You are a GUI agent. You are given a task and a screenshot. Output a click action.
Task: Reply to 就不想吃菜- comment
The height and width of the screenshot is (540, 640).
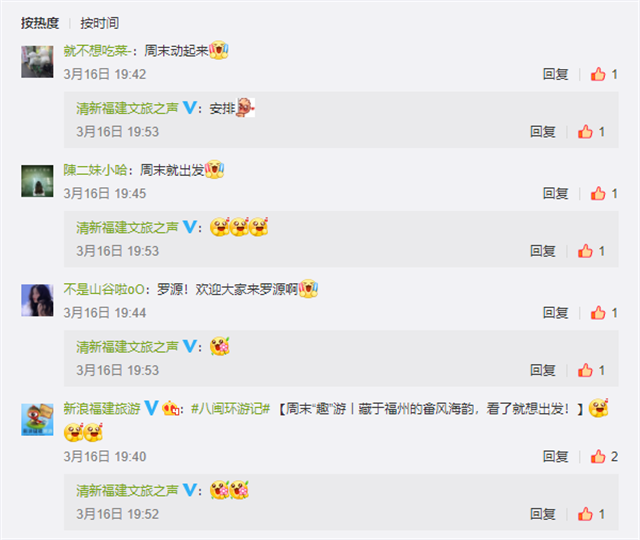pos(556,74)
